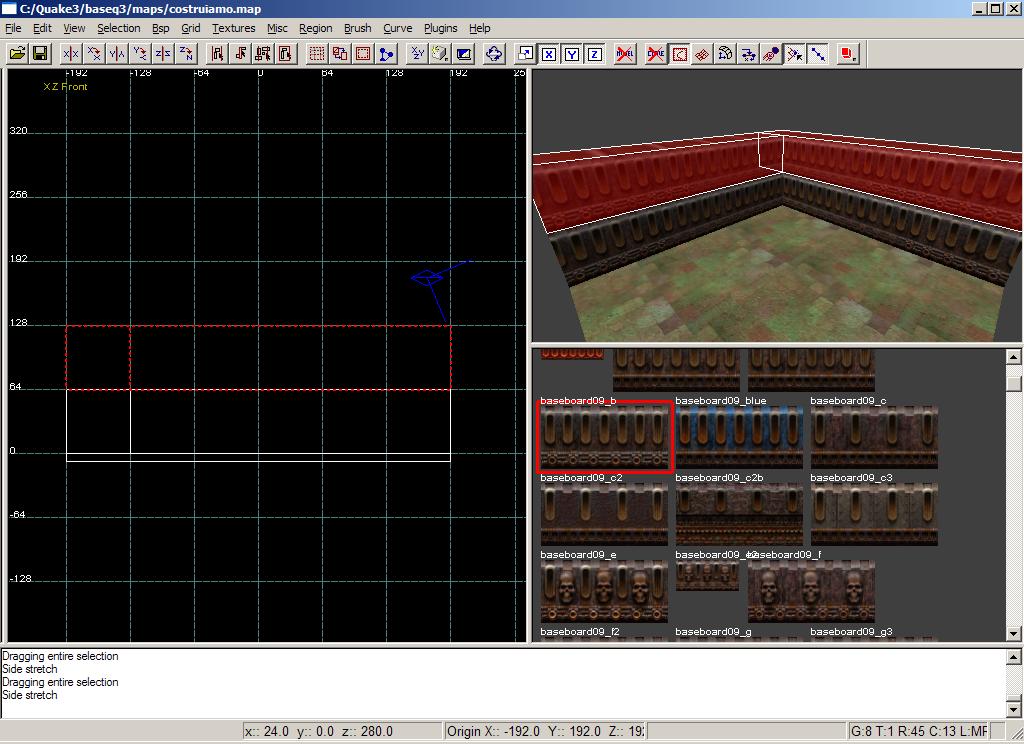1024x744 pixels.
Task: Click the Select Touching icon
Action: click(240, 54)
